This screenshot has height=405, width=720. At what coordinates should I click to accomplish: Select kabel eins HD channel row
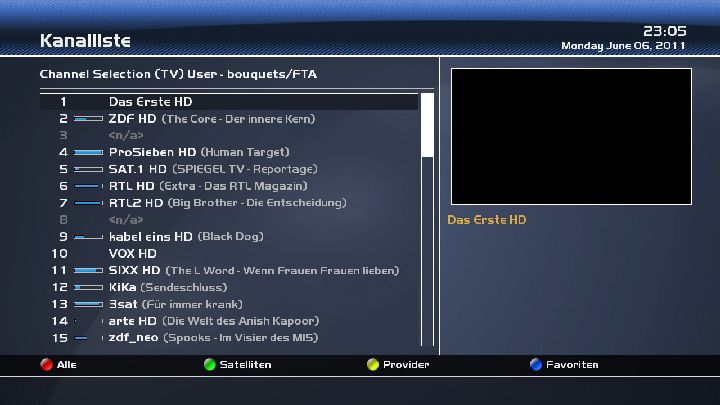click(229, 237)
